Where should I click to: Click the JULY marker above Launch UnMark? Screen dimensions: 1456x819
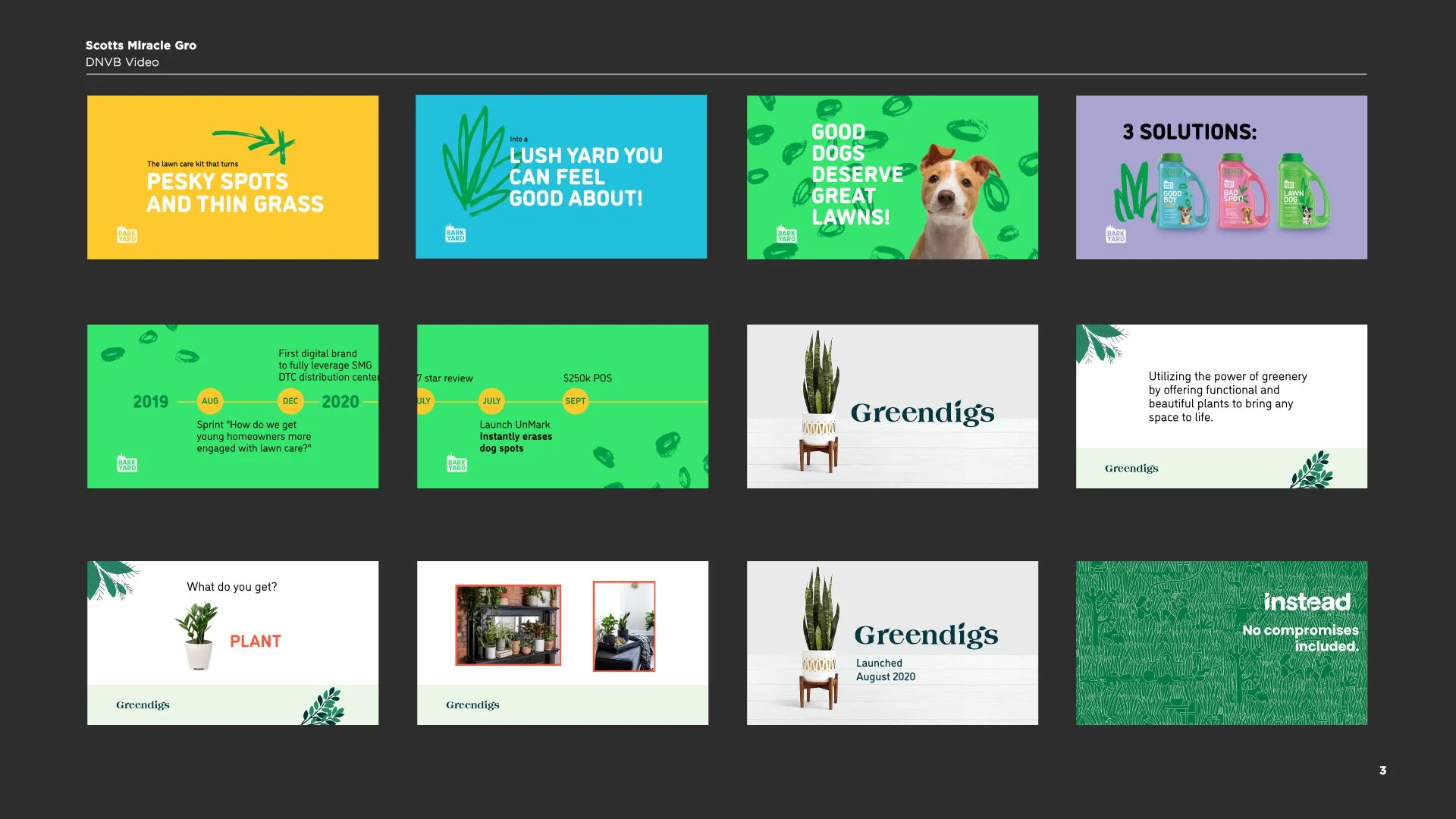[491, 401]
